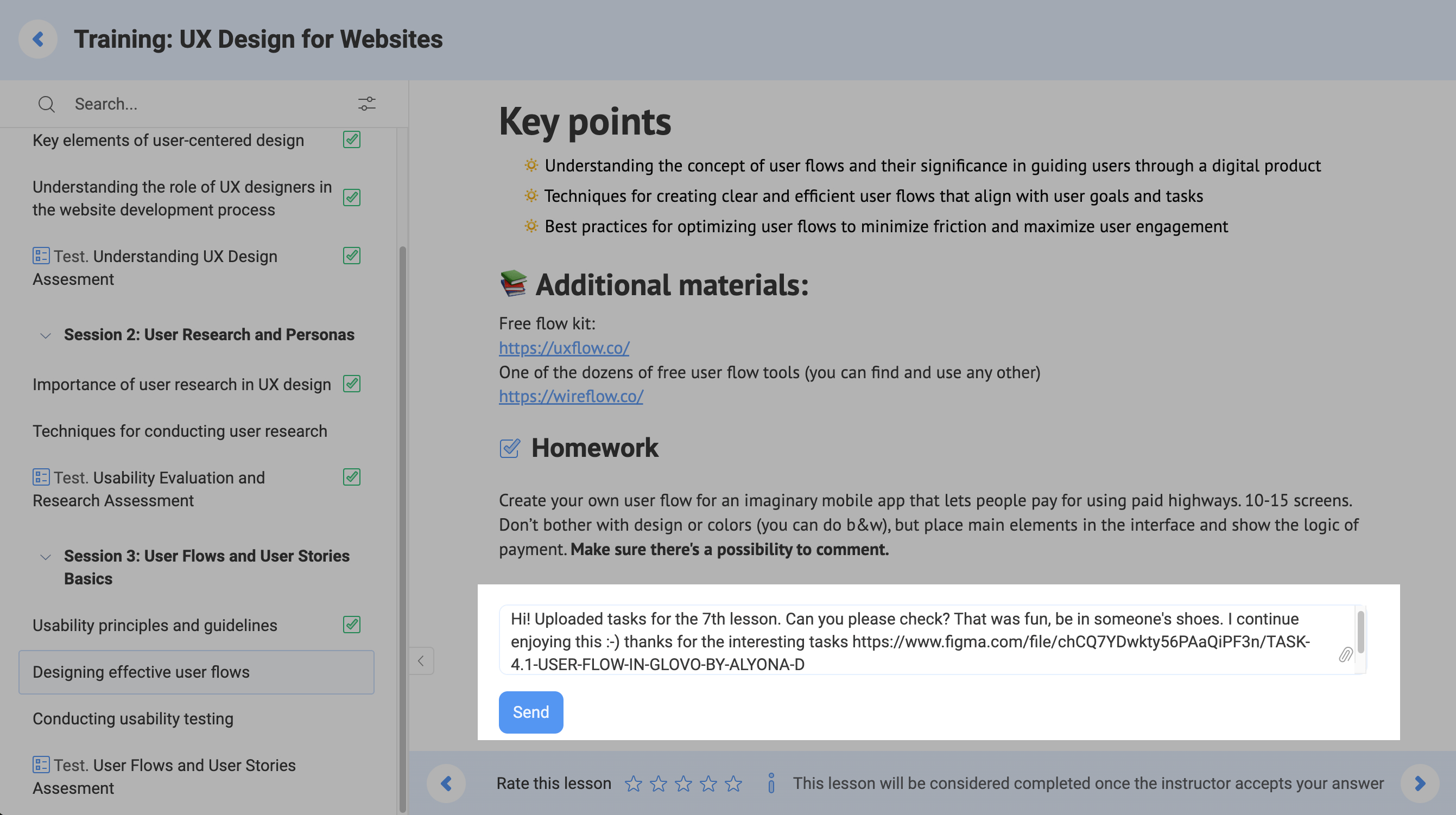Collapse the lesson sidebar panel
The image size is (1456, 815).
(421, 661)
